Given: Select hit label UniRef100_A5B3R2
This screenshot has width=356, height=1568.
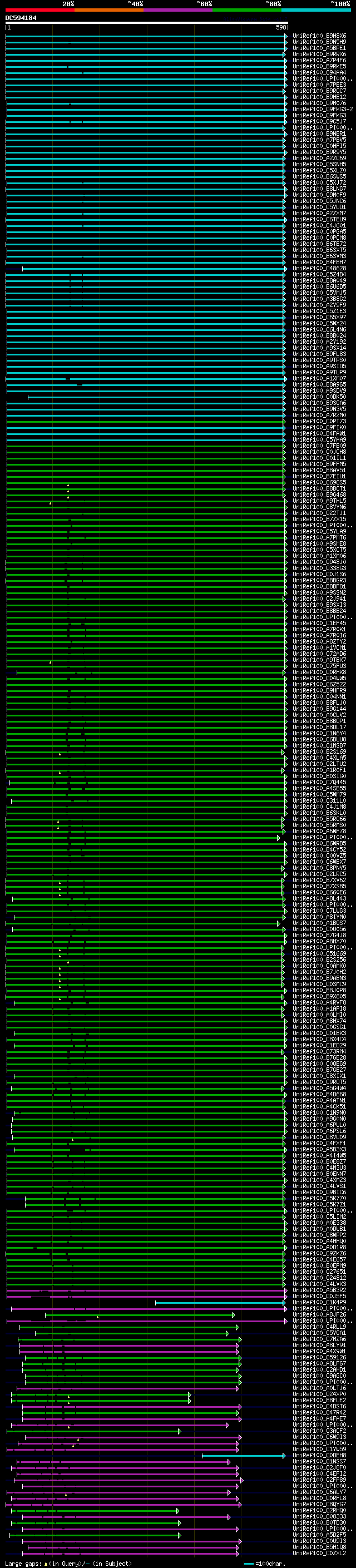Looking at the screenshot, I should pos(319,1290).
